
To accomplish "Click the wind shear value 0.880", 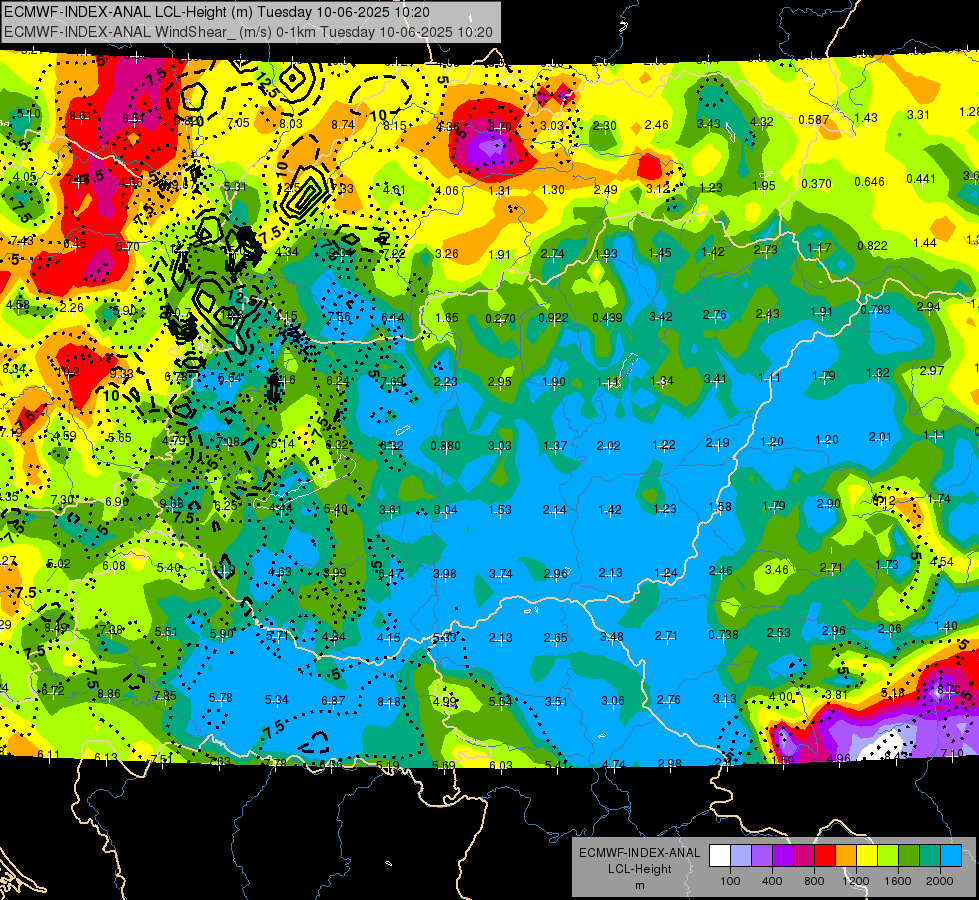I will 446,446.
